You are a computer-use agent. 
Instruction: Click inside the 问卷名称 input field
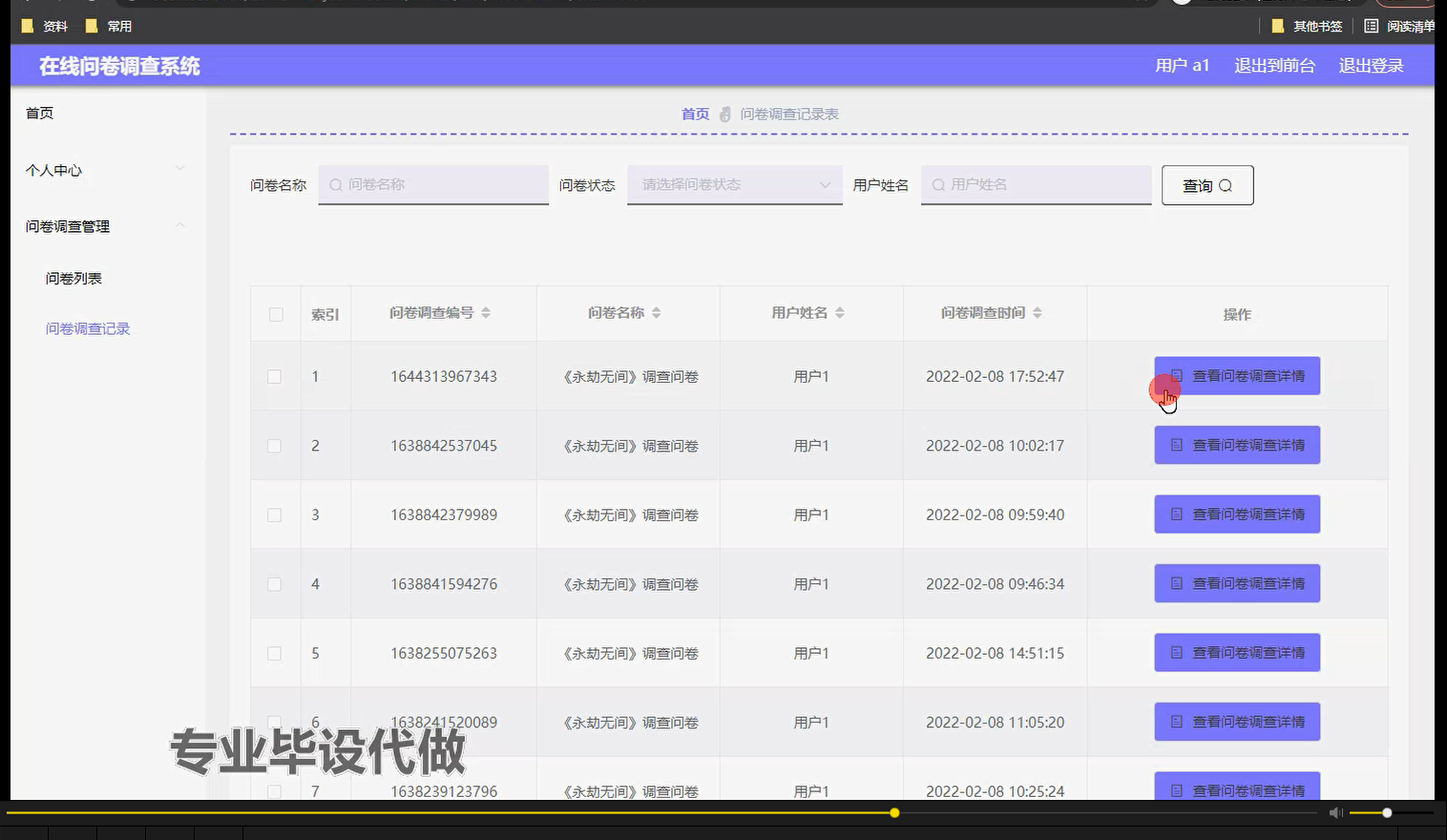point(430,185)
